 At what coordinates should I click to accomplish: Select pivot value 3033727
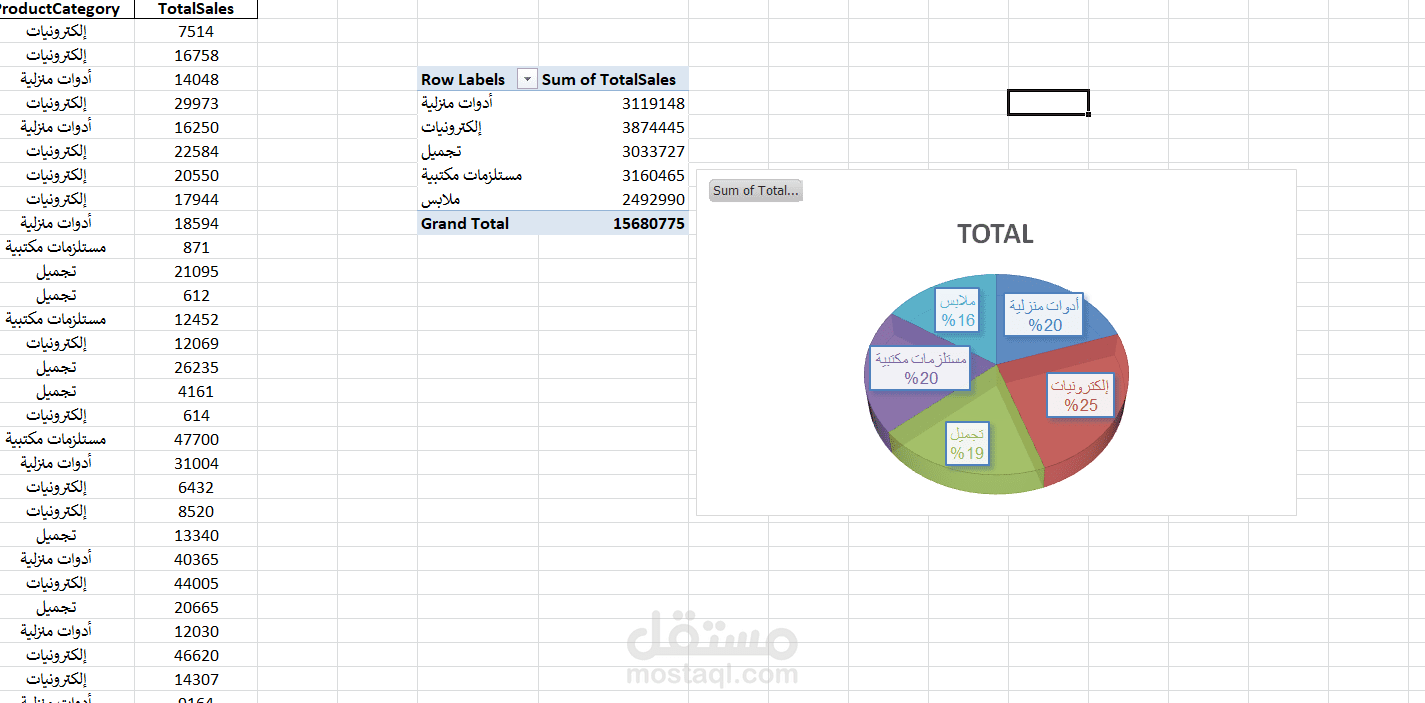click(x=613, y=151)
